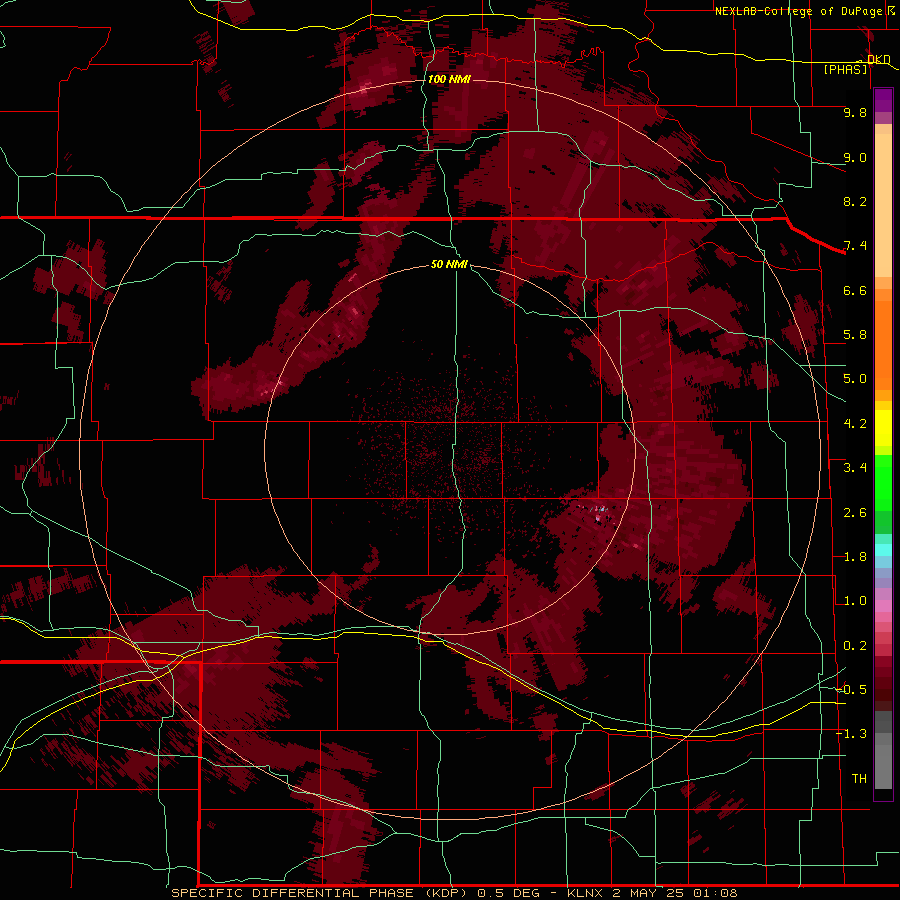Click the NEXLAB-College of DuPage label
This screenshot has width=900, height=900.
[800, 11]
